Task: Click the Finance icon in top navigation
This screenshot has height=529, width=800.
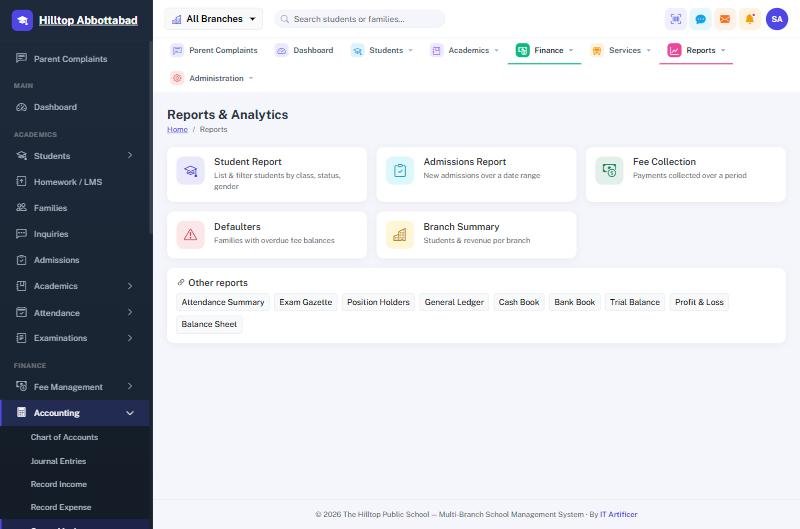Action: tap(522, 50)
